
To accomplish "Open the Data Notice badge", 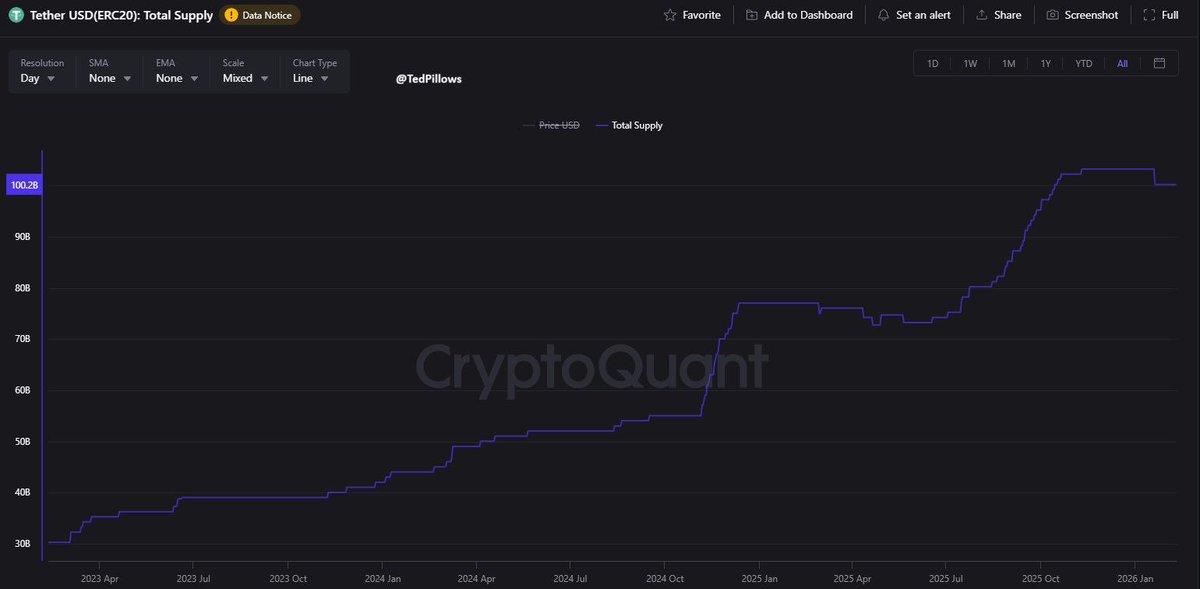I will tap(259, 15).
